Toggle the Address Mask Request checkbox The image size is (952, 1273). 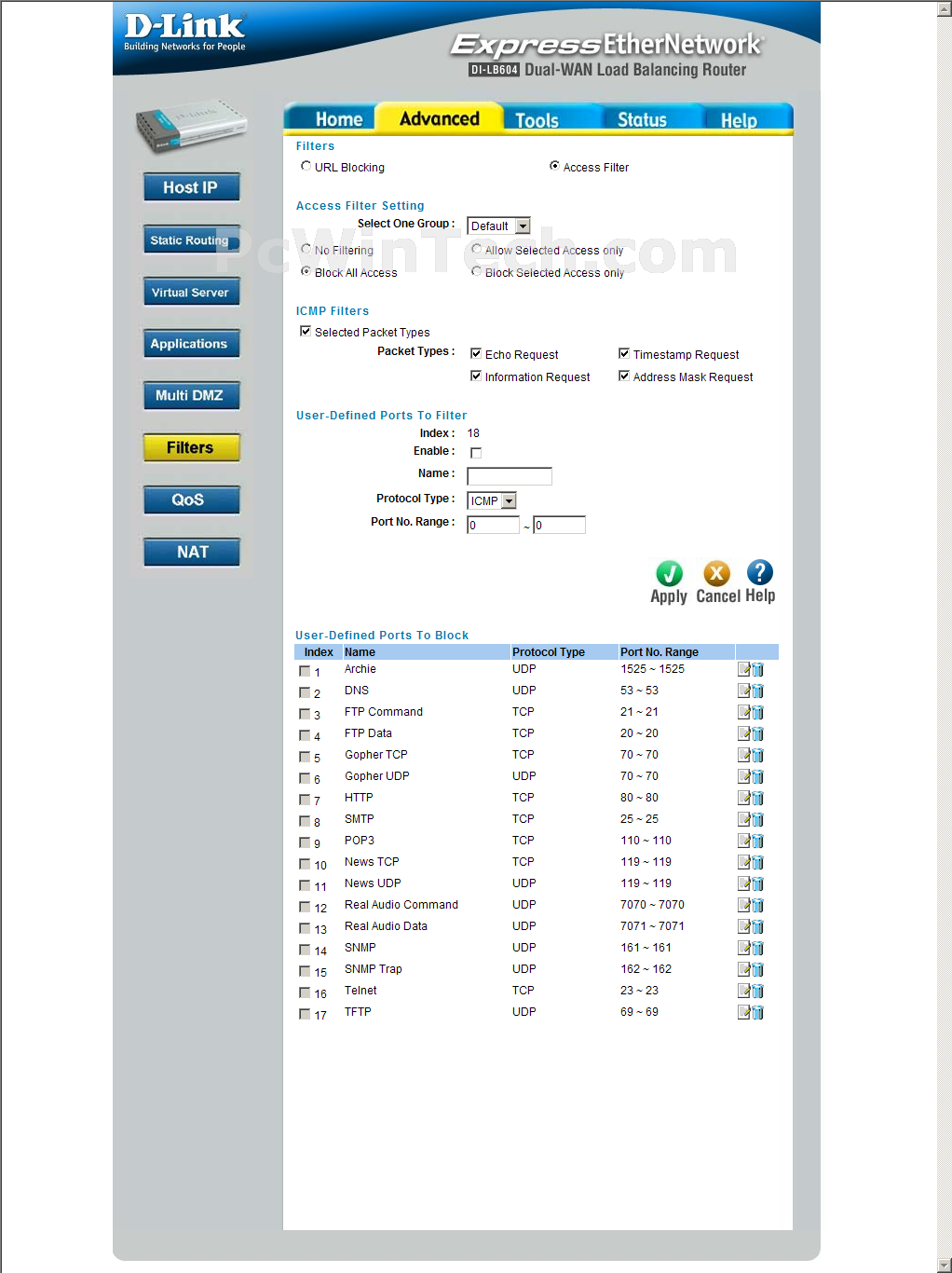624,376
